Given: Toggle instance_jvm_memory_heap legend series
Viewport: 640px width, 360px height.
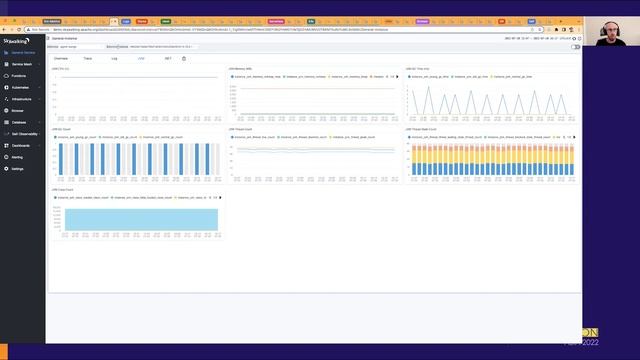Looking at the screenshot, I should pyautogui.click(x=348, y=77).
